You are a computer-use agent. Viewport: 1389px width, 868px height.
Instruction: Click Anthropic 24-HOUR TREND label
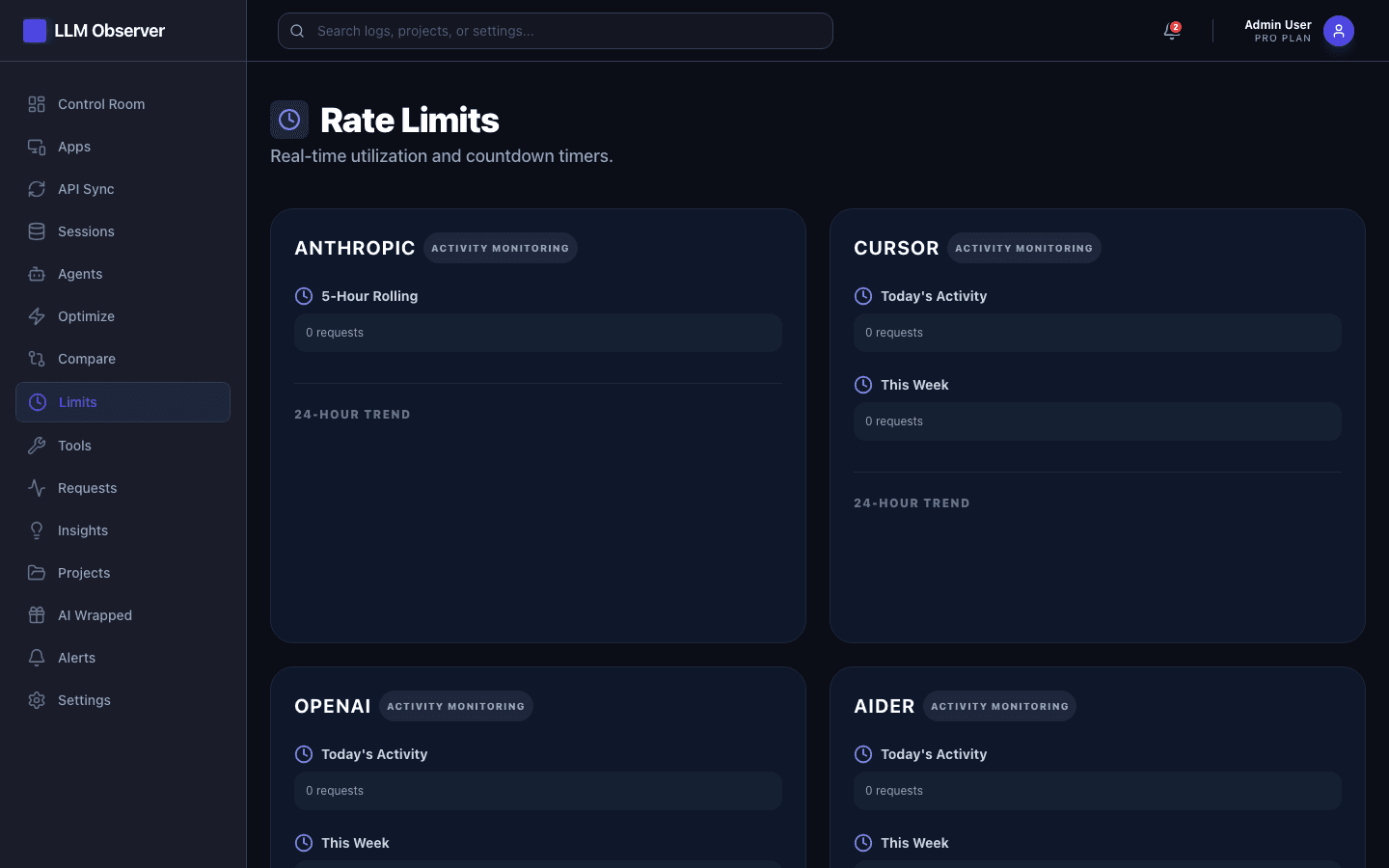click(x=352, y=415)
